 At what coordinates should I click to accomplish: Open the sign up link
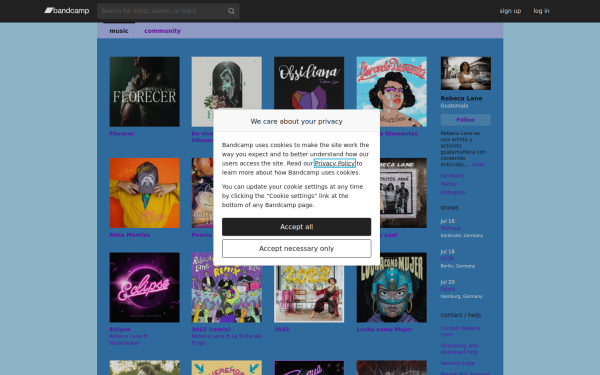click(x=510, y=11)
